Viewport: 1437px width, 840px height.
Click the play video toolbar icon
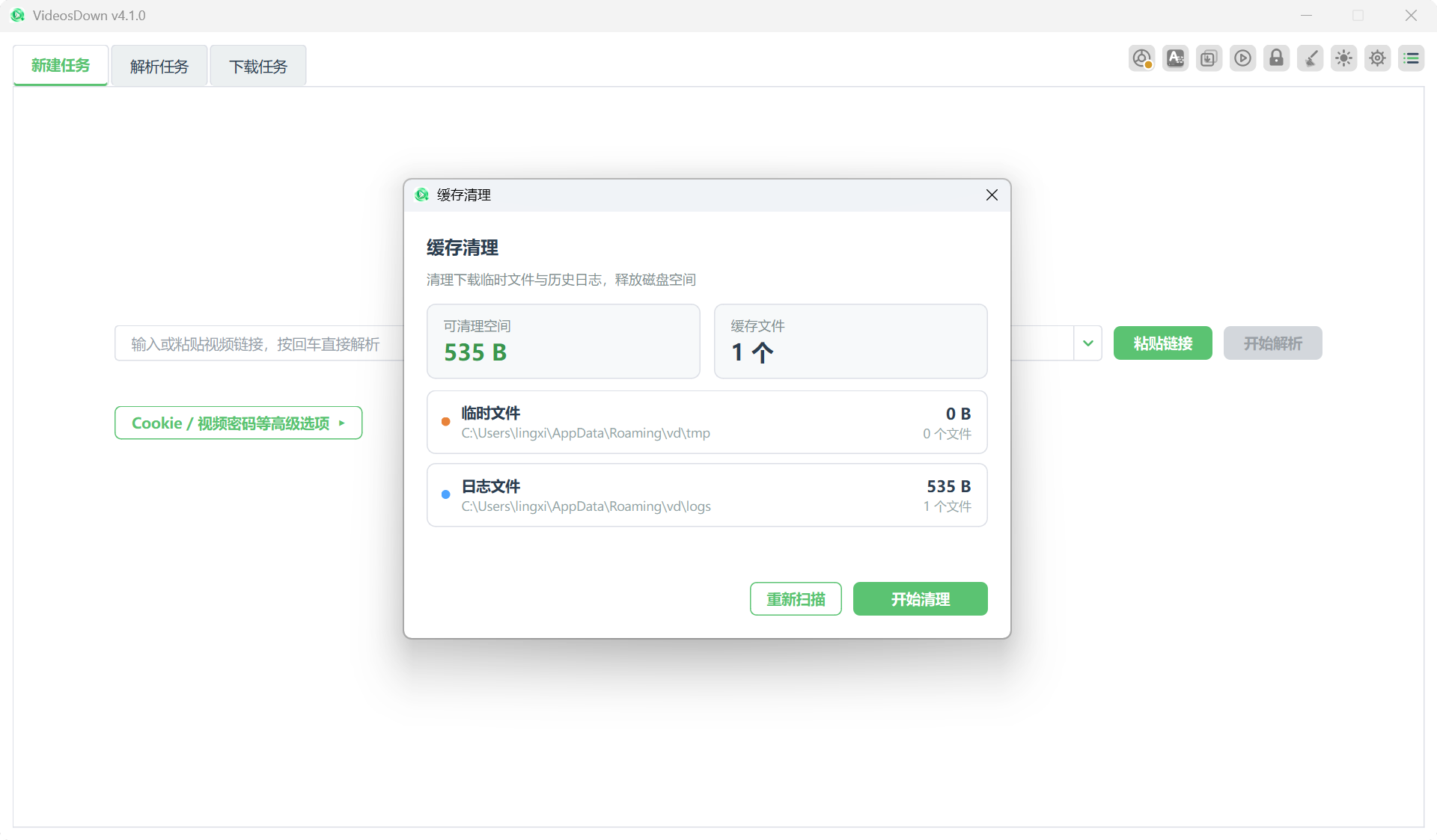coord(1242,58)
